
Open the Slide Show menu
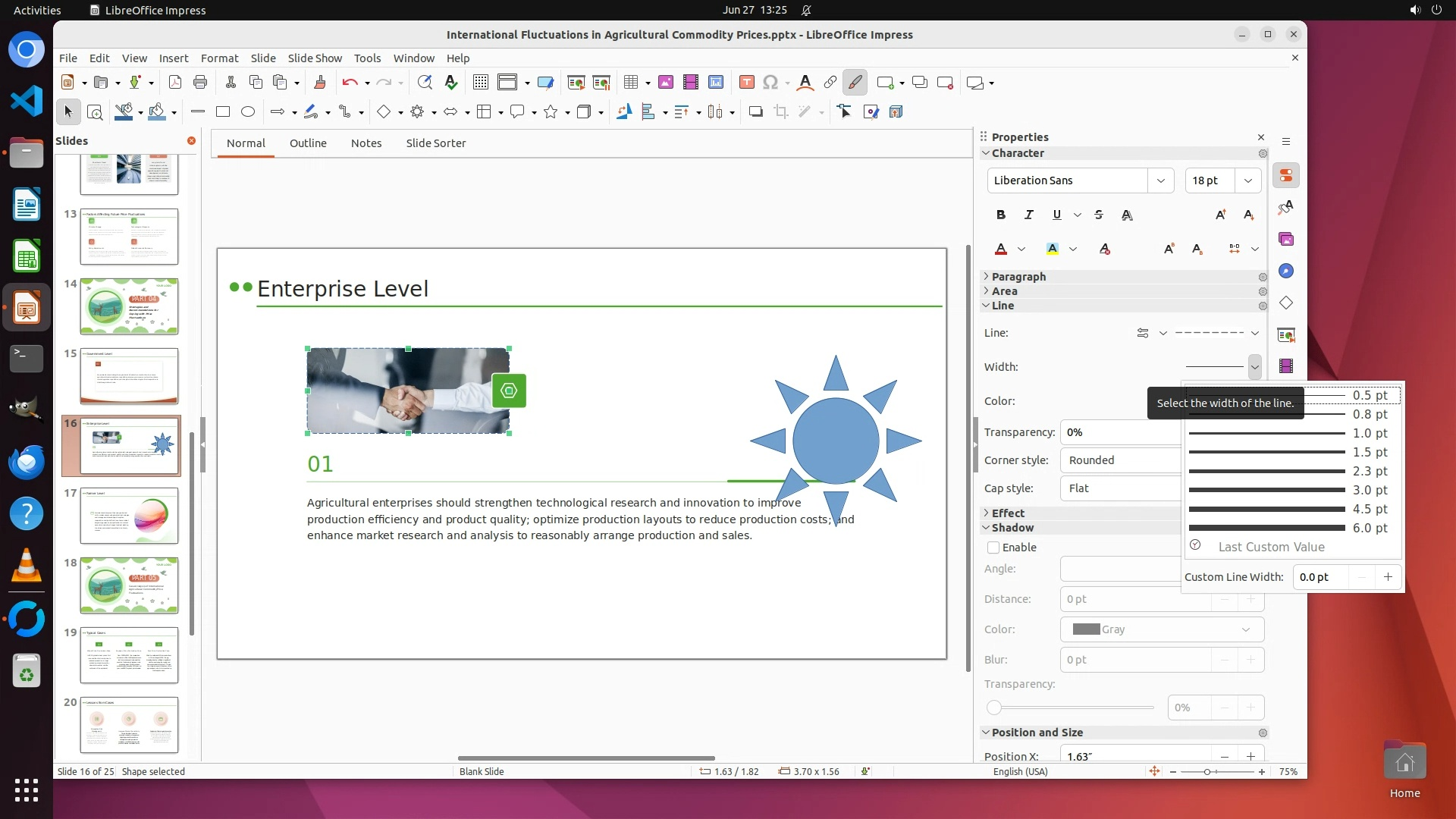tap(314, 58)
